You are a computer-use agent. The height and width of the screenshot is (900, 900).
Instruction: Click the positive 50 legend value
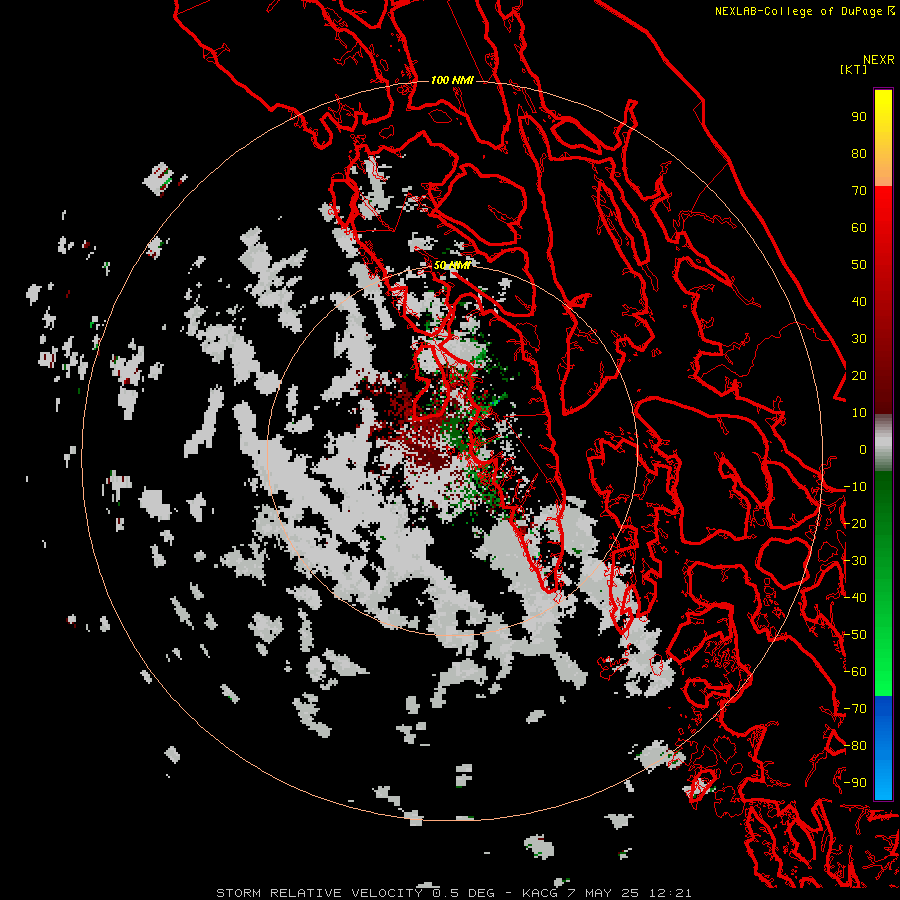[859, 265]
